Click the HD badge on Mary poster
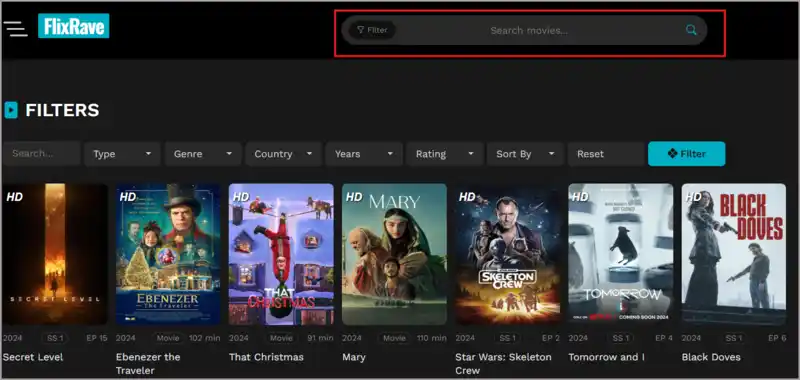The width and height of the screenshot is (800, 380). tap(354, 197)
